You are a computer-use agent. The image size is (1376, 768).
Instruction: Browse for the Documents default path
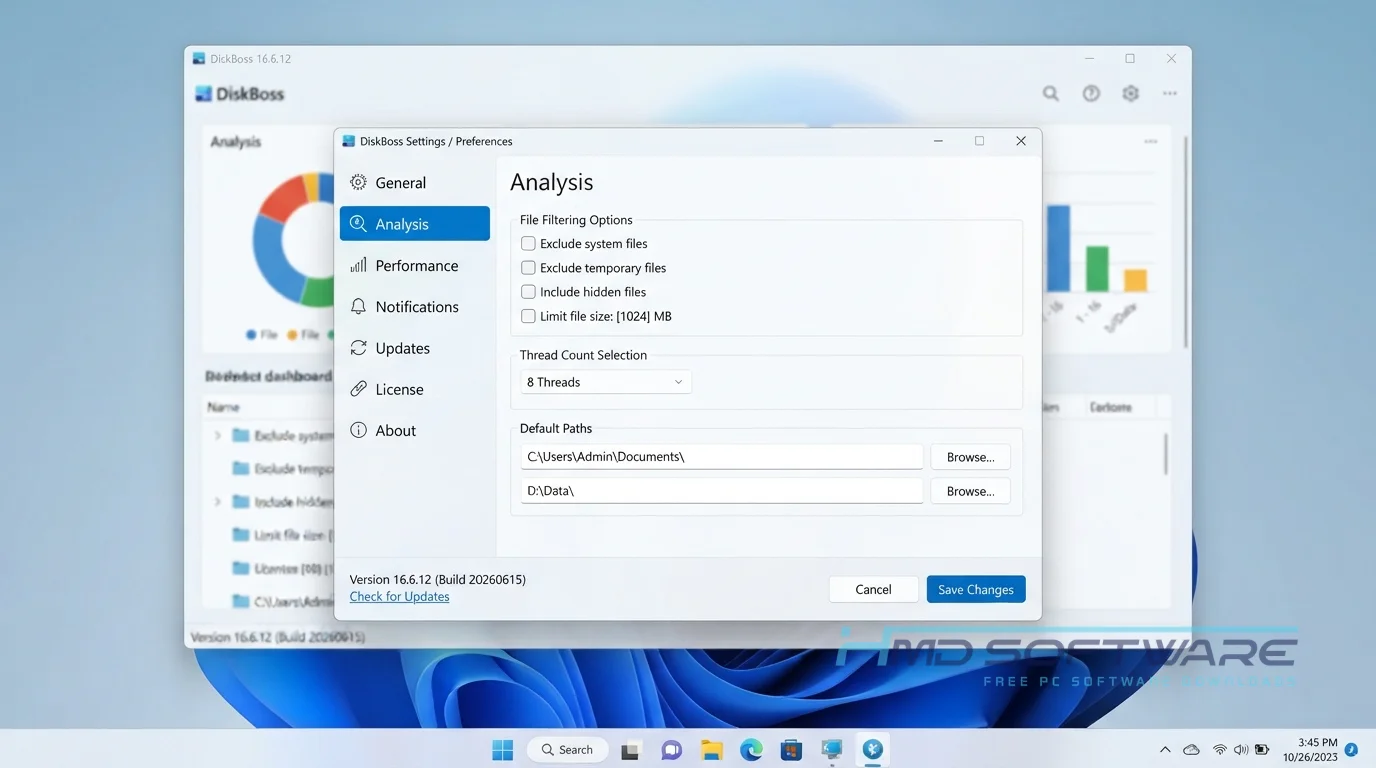(970, 457)
